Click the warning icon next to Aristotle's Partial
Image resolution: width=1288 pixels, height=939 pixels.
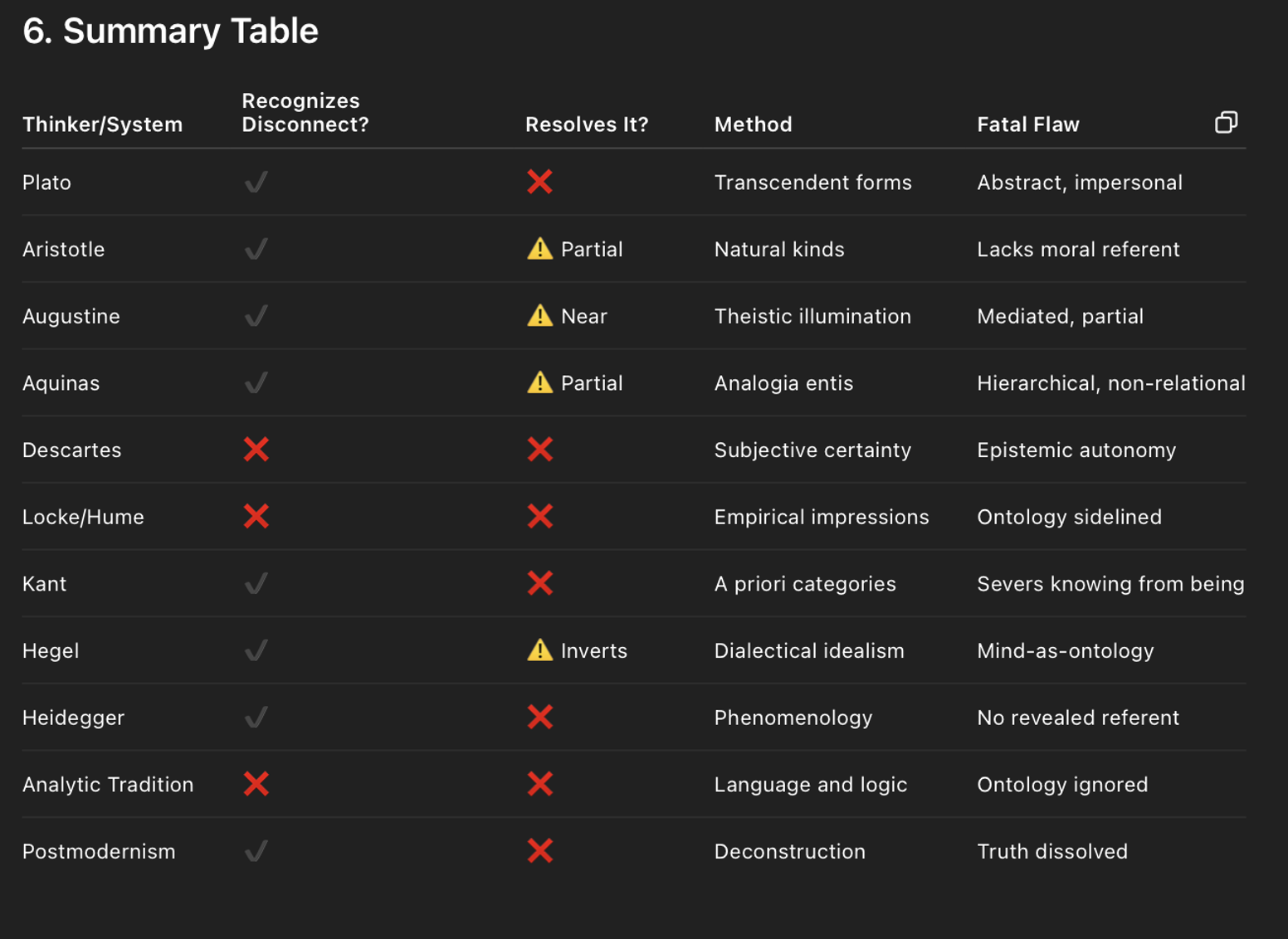[x=540, y=249]
